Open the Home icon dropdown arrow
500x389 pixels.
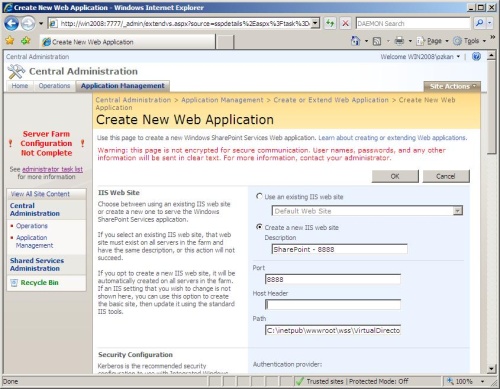[x=366, y=41]
